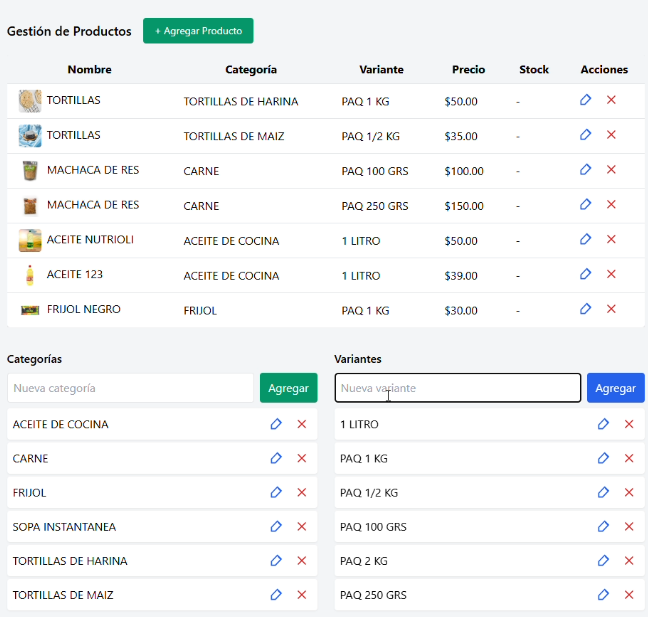The width and height of the screenshot is (648, 617).
Task: Delete the ACEITE 123 product
Action: coord(611,274)
